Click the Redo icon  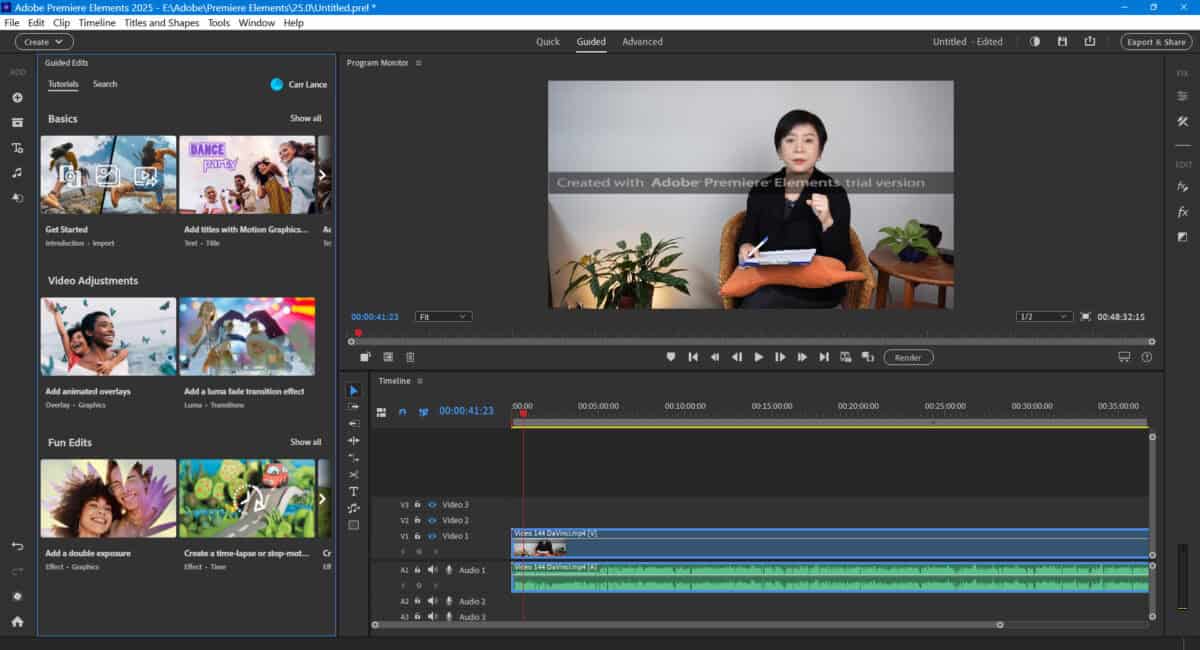17,571
